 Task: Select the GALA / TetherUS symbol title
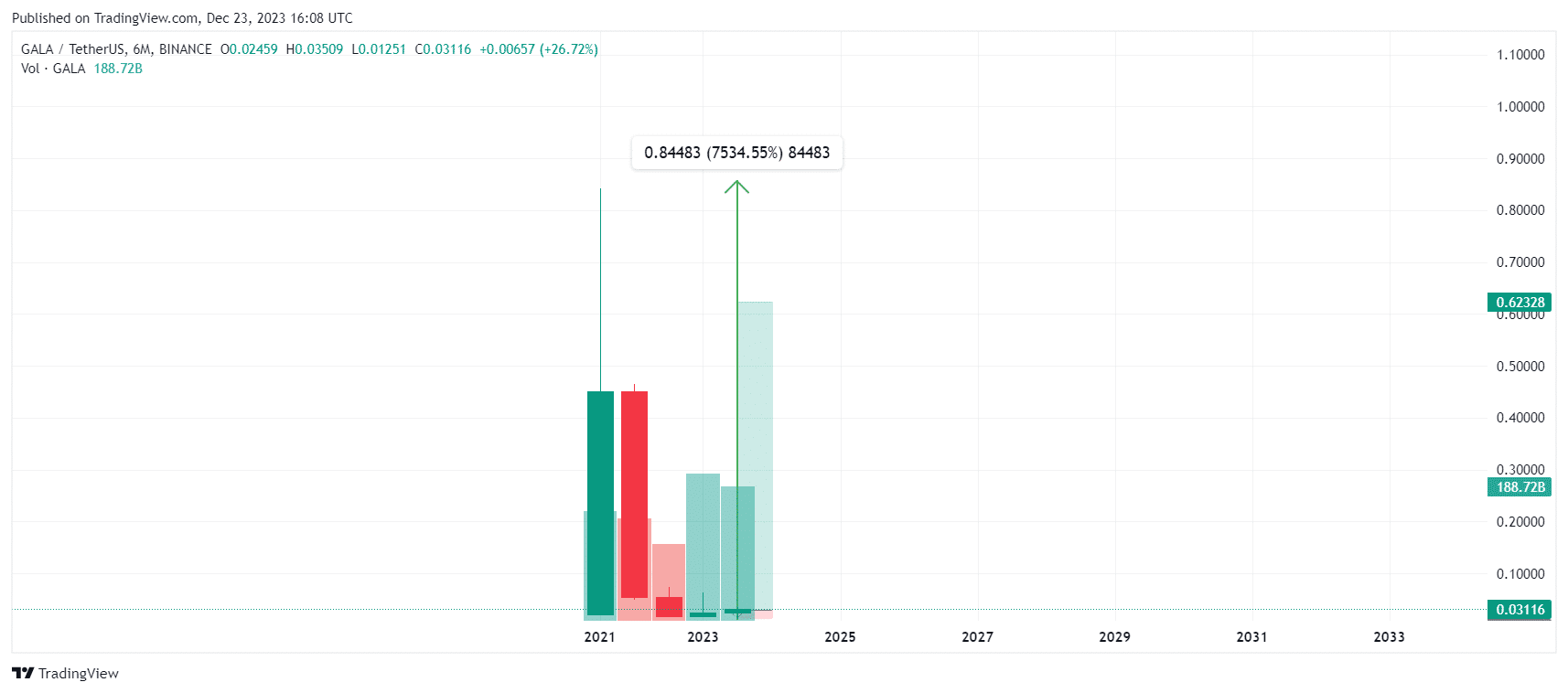(x=116, y=49)
